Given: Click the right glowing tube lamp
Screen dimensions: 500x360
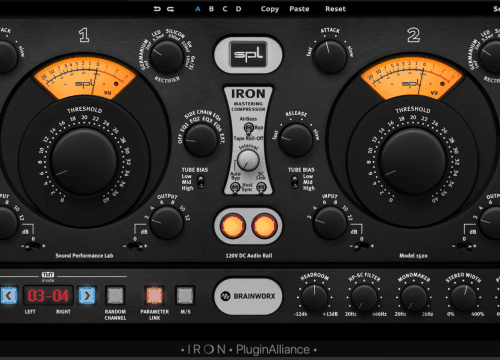Looking at the screenshot, I should point(264,226).
